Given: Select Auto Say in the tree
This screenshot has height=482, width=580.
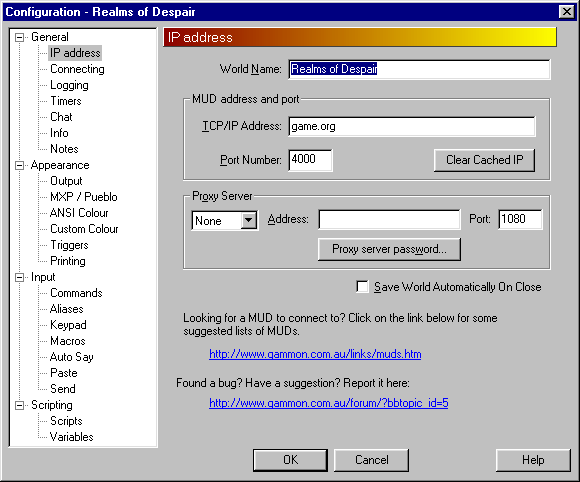Looking at the screenshot, I should pos(72,357).
